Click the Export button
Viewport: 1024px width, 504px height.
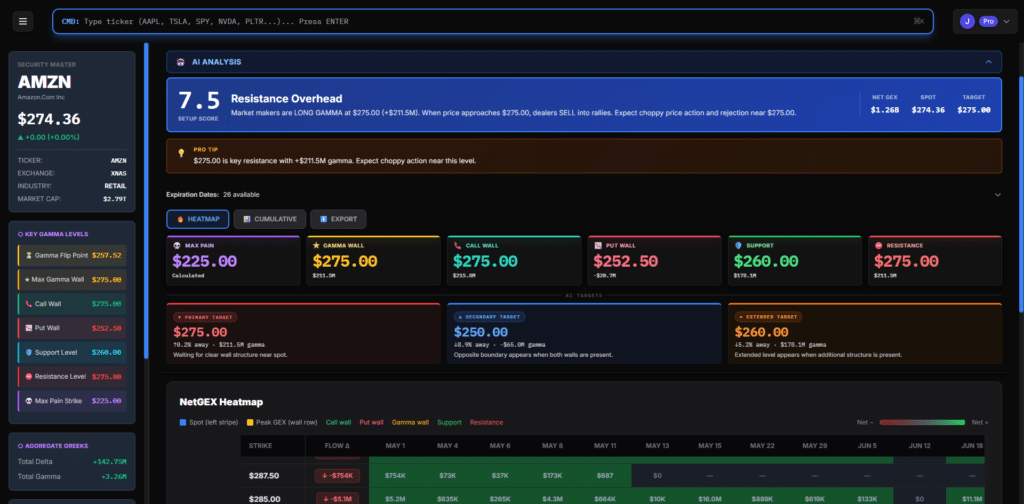click(x=338, y=219)
